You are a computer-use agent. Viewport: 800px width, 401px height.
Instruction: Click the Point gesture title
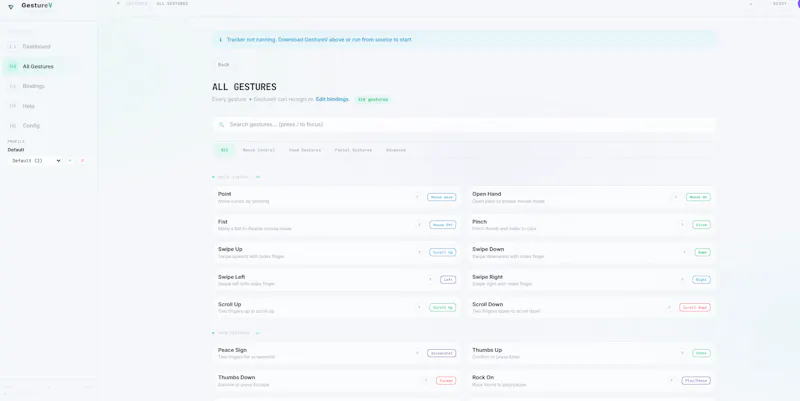224,194
